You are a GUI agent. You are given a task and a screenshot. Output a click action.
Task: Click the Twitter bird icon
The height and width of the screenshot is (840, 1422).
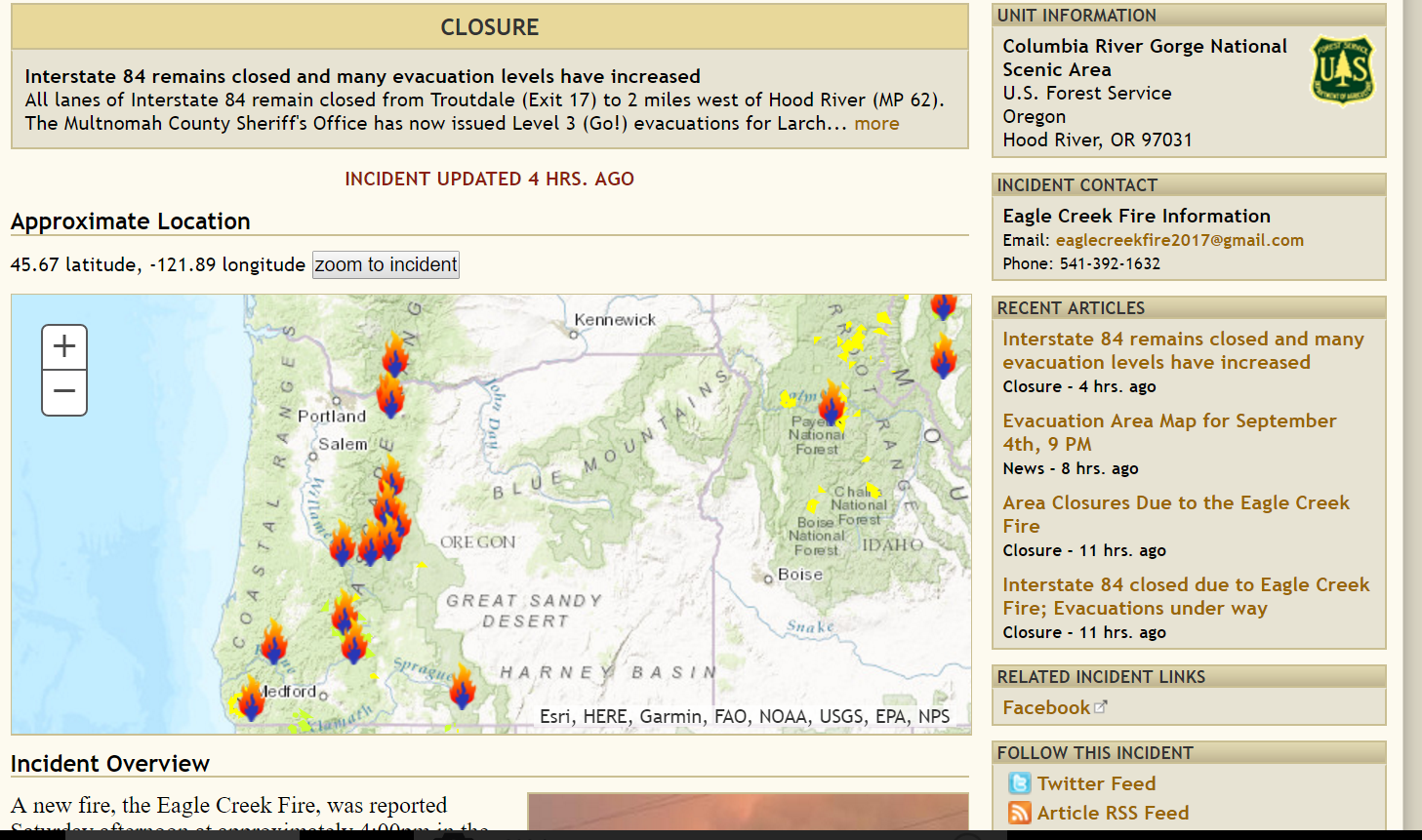[1019, 783]
